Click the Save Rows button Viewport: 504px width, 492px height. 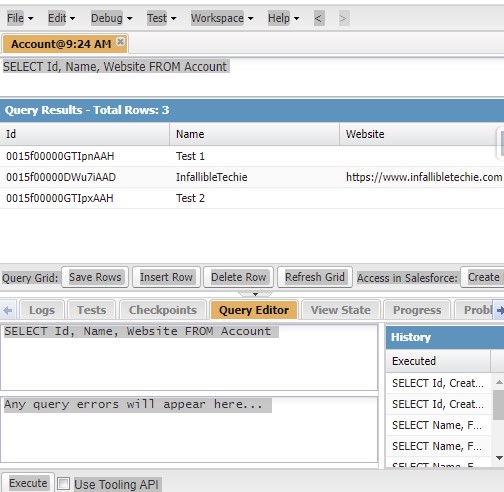coord(95,277)
